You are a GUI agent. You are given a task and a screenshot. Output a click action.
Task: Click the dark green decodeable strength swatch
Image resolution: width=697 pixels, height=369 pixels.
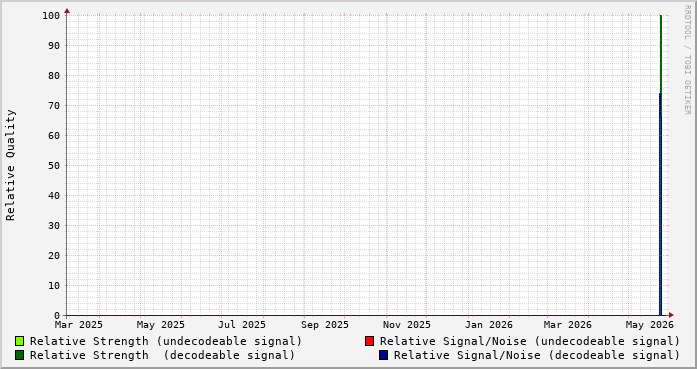19,355
